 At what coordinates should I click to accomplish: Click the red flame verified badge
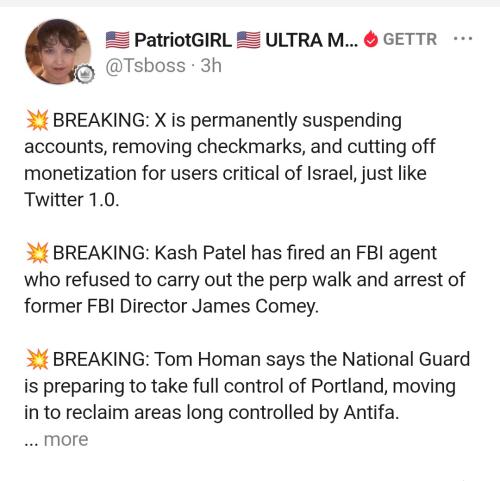coord(371,39)
